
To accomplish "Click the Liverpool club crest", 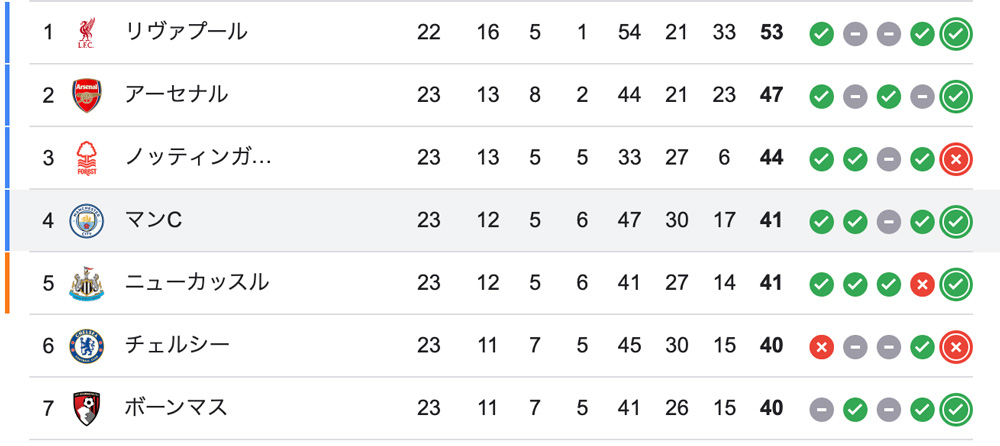I will tap(86, 33).
